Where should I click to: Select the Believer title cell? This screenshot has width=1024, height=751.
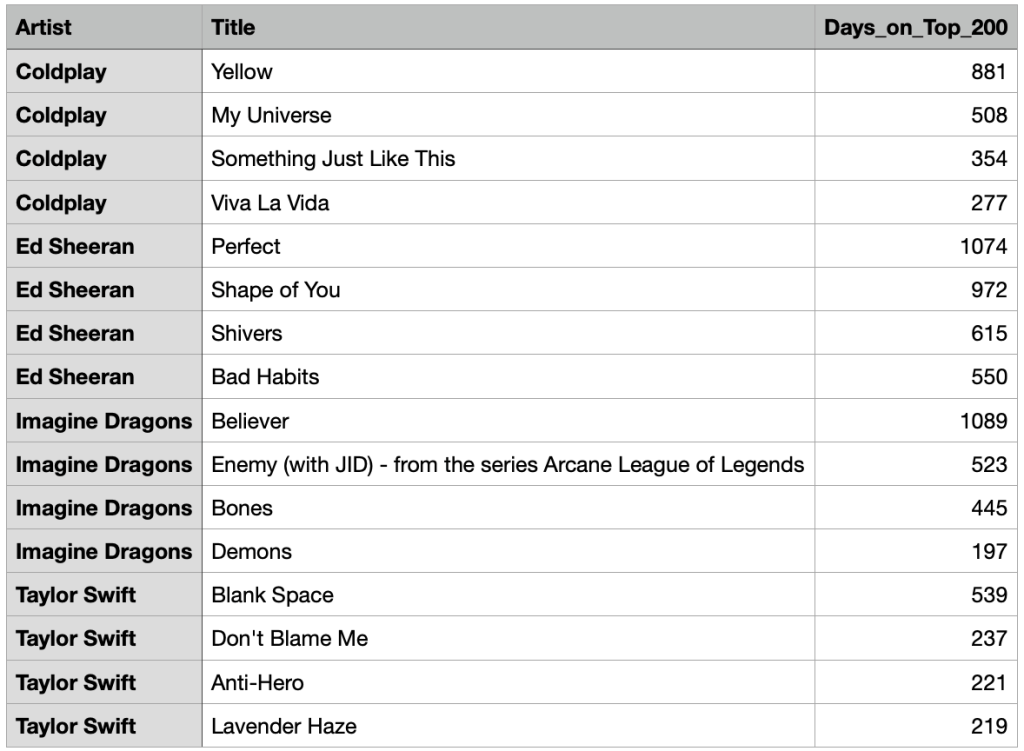click(x=250, y=421)
